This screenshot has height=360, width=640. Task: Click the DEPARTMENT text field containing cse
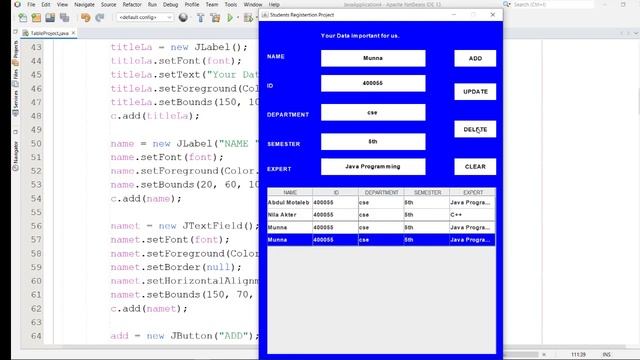(373, 112)
